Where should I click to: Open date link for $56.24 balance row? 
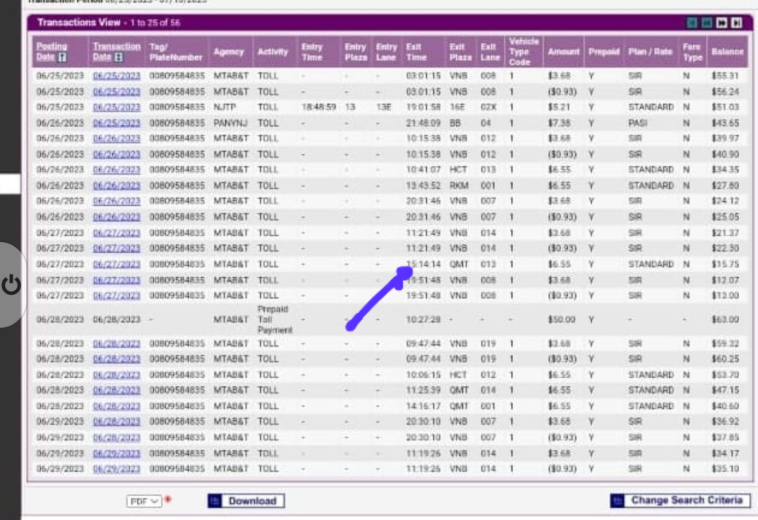tap(117, 92)
